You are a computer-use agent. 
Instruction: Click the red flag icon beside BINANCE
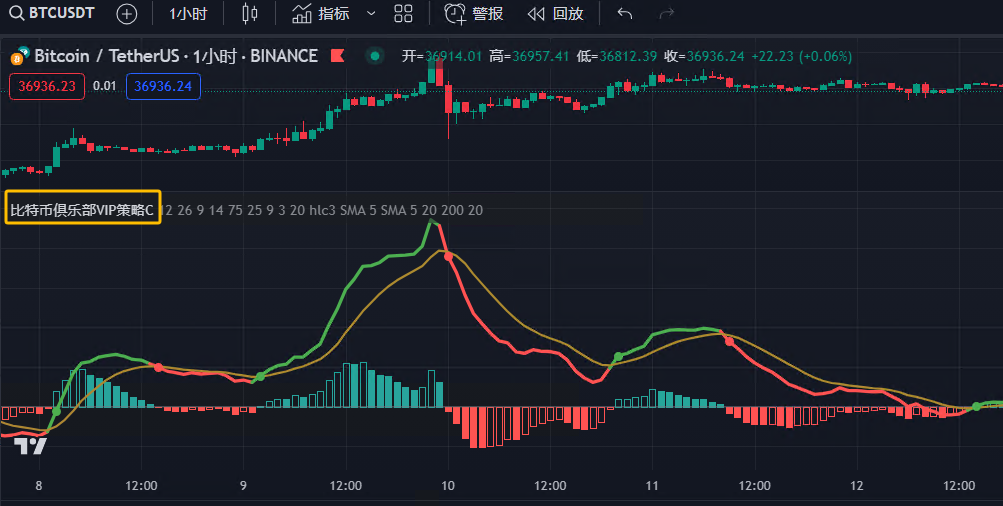pyautogui.click(x=337, y=56)
